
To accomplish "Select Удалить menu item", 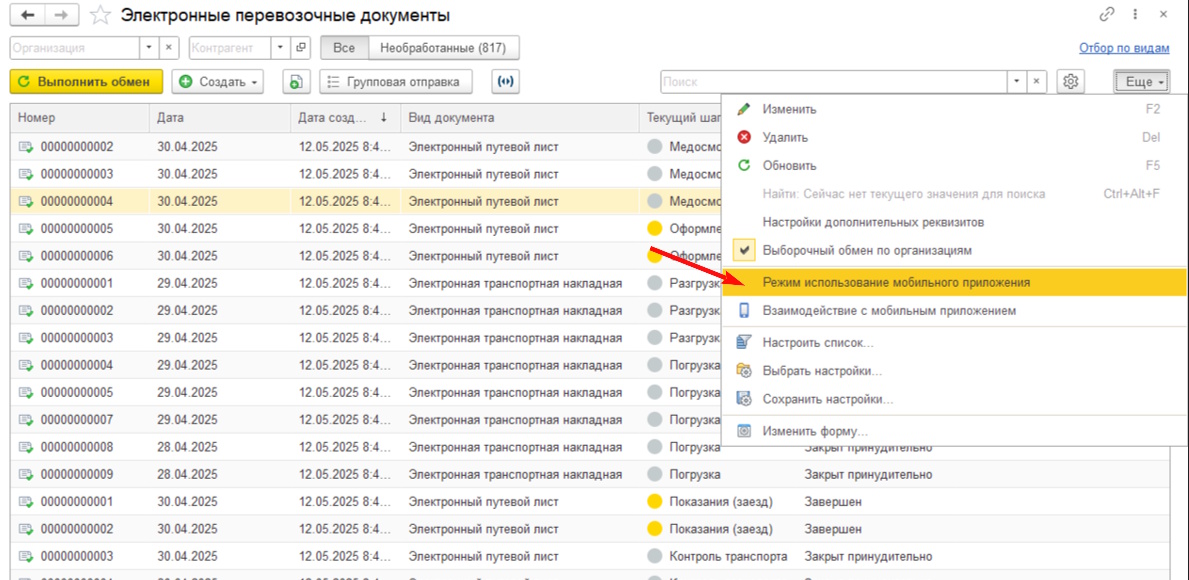I will coord(954,137).
